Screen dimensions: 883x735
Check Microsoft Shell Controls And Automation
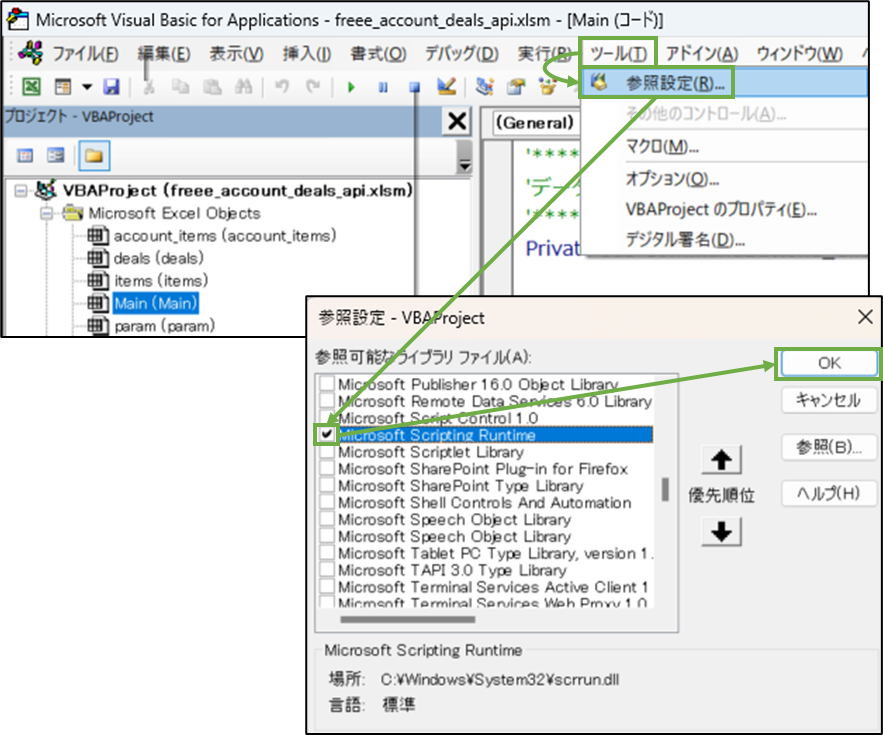(x=327, y=502)
